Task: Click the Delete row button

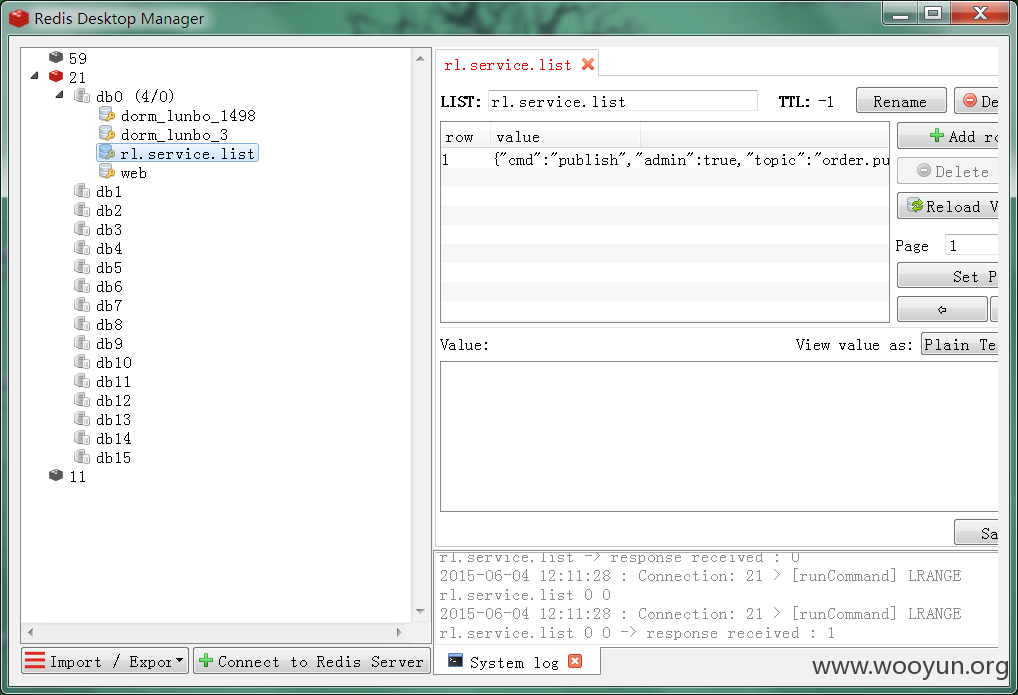Action: coord(949,171)
